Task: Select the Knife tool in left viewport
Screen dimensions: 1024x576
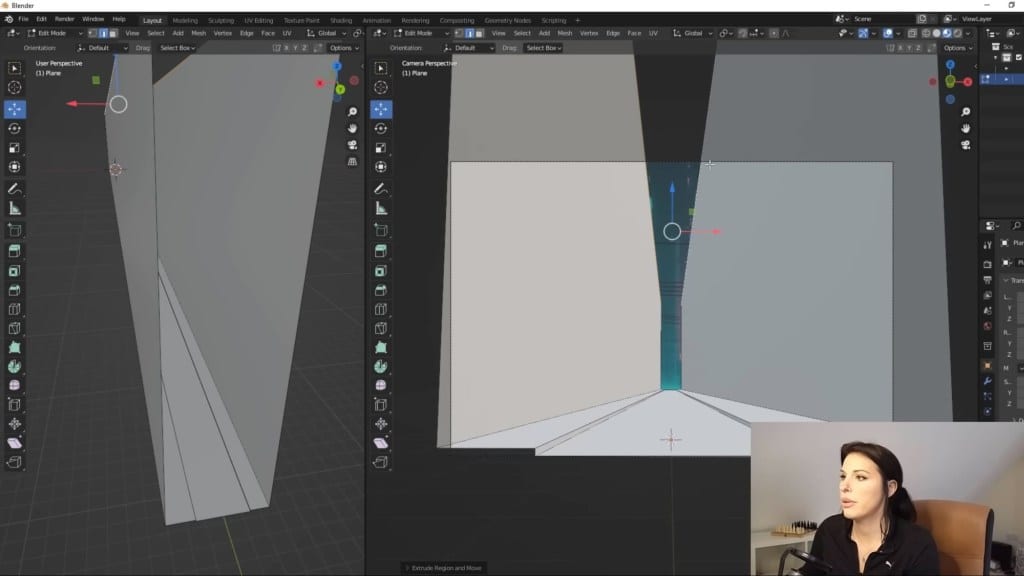Action: click(x=14, y=328)
